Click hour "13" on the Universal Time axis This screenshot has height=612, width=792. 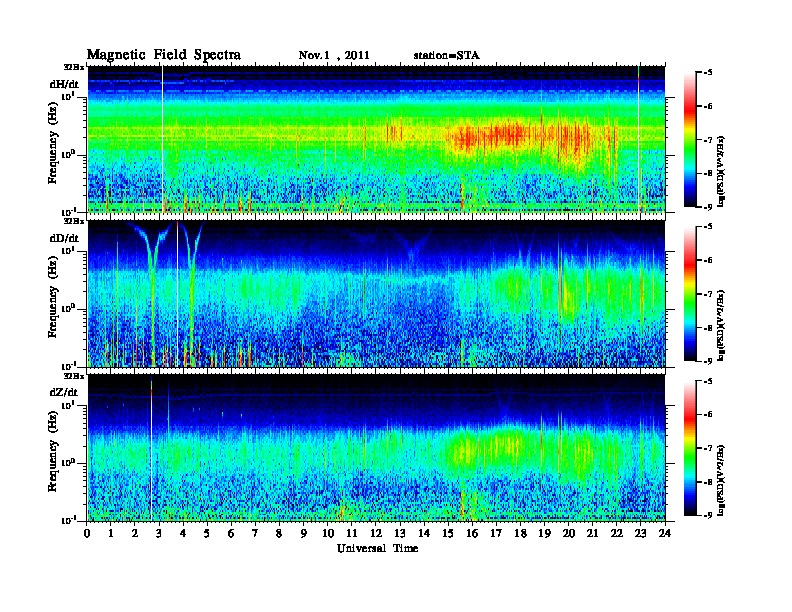(400, 533)
